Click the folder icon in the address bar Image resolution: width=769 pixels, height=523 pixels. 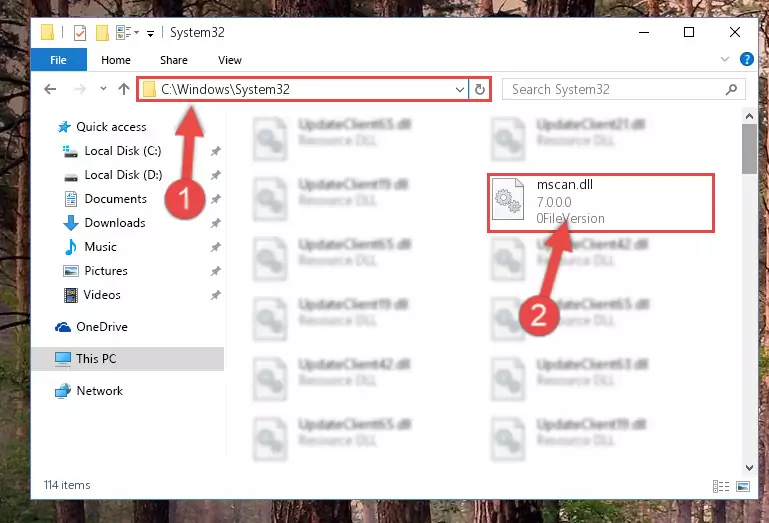coord(149,89)
